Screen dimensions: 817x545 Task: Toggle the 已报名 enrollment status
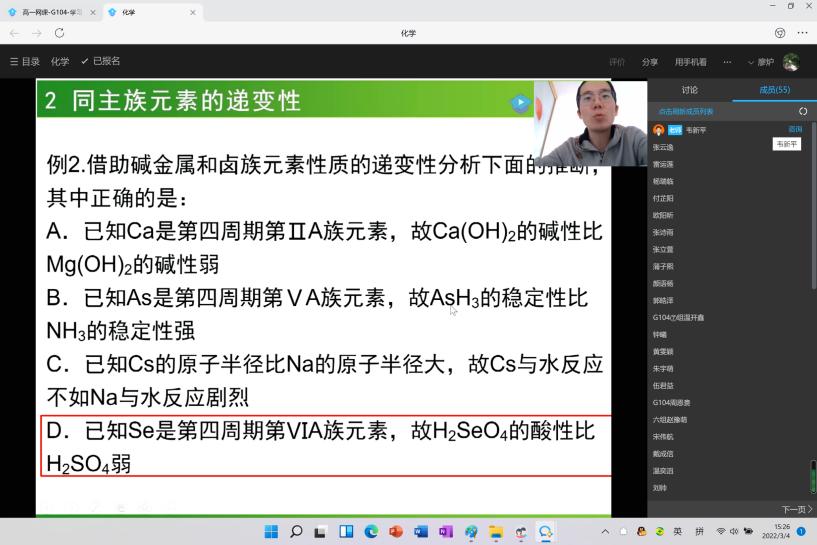click(100, 61)
